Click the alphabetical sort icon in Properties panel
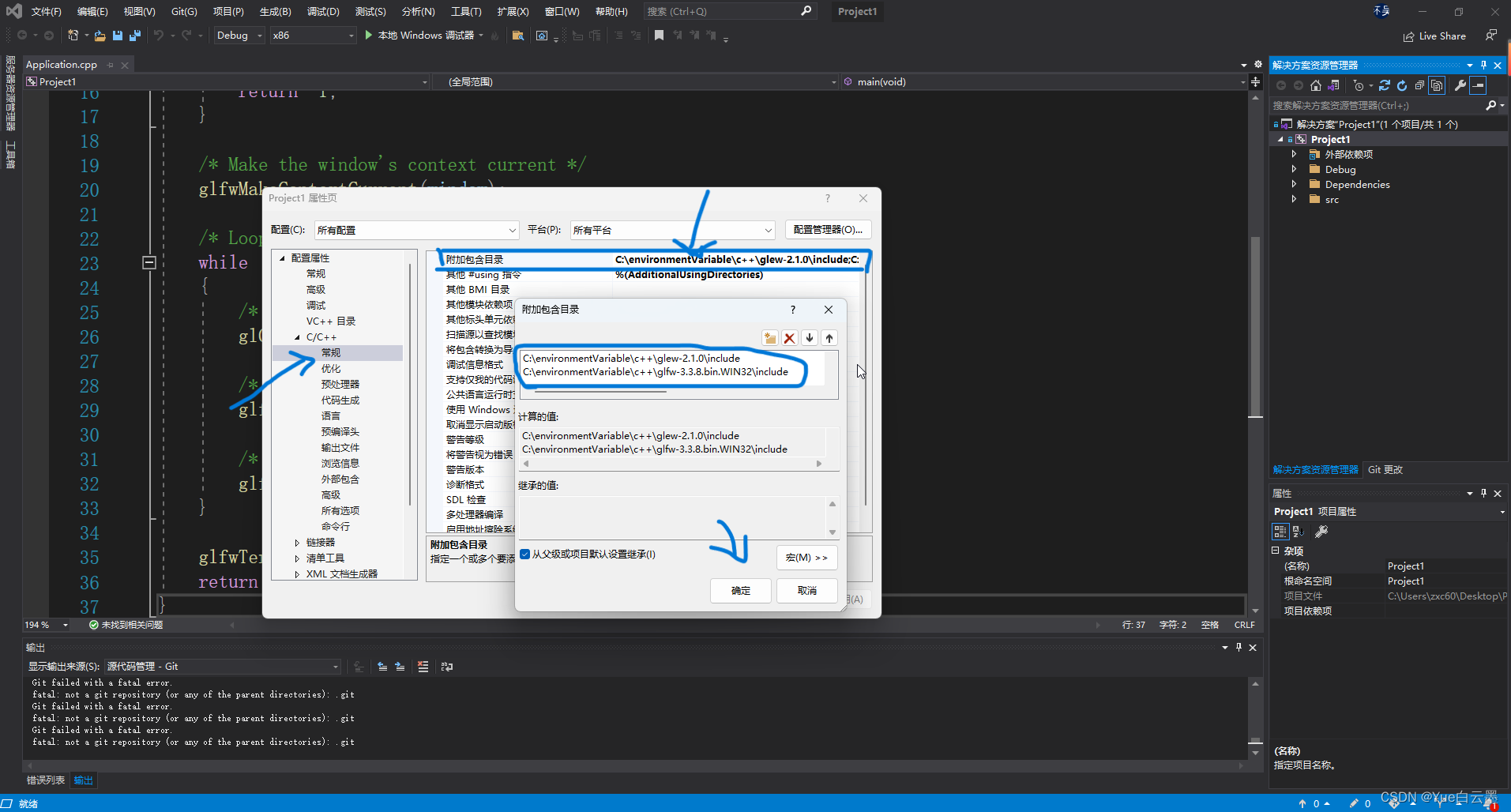 (x=1299, y=532)
